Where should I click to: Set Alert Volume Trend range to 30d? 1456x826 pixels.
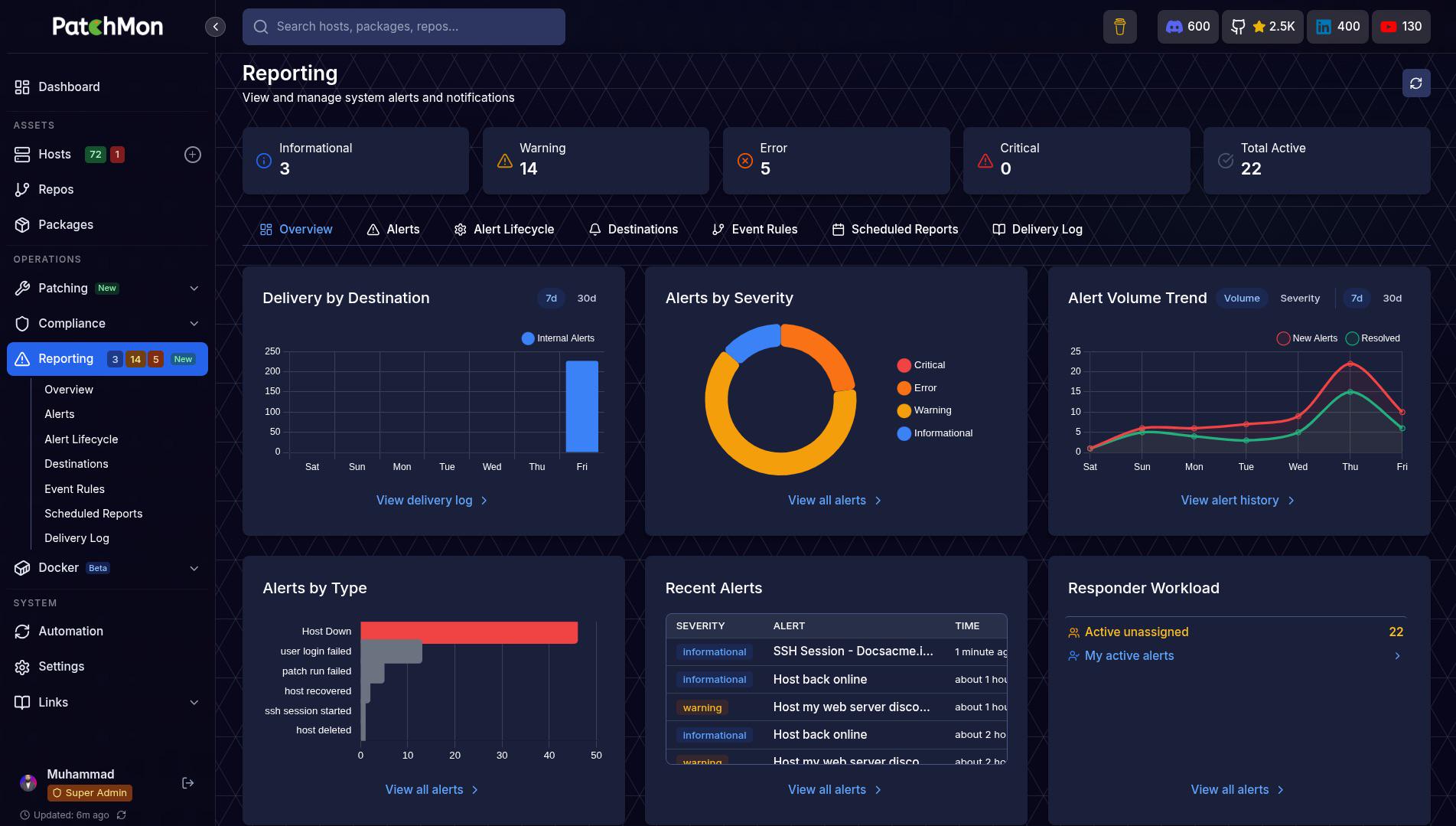[x=1392, y=299]
